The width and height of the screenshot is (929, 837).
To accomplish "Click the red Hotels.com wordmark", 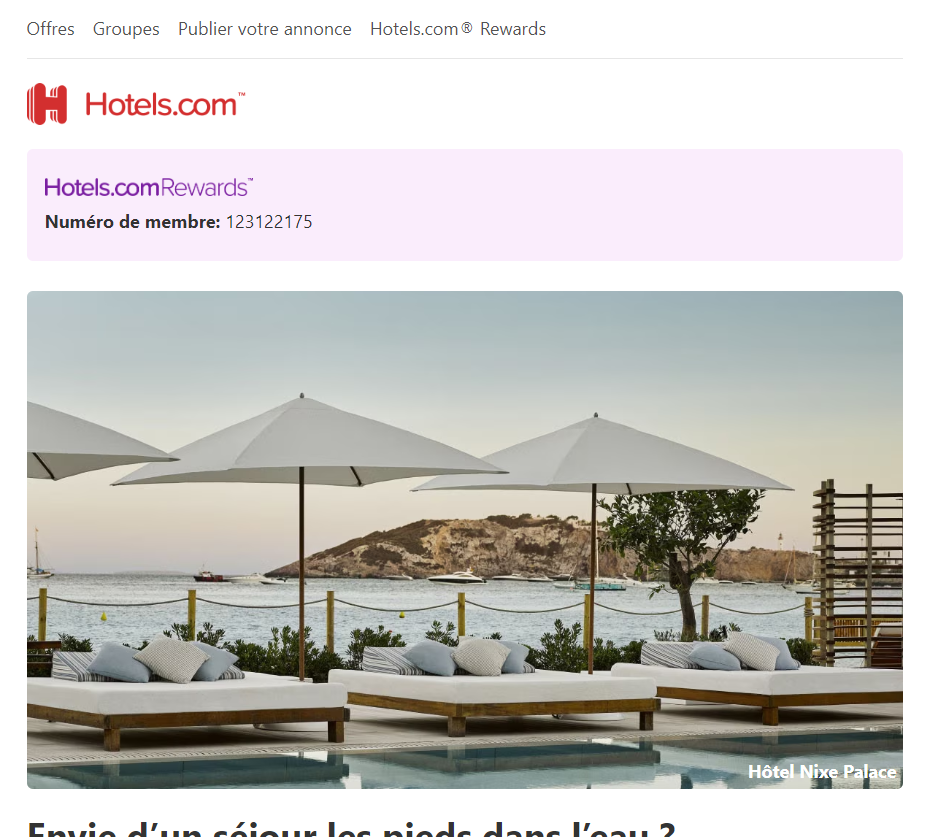I will tap(165, 105).
